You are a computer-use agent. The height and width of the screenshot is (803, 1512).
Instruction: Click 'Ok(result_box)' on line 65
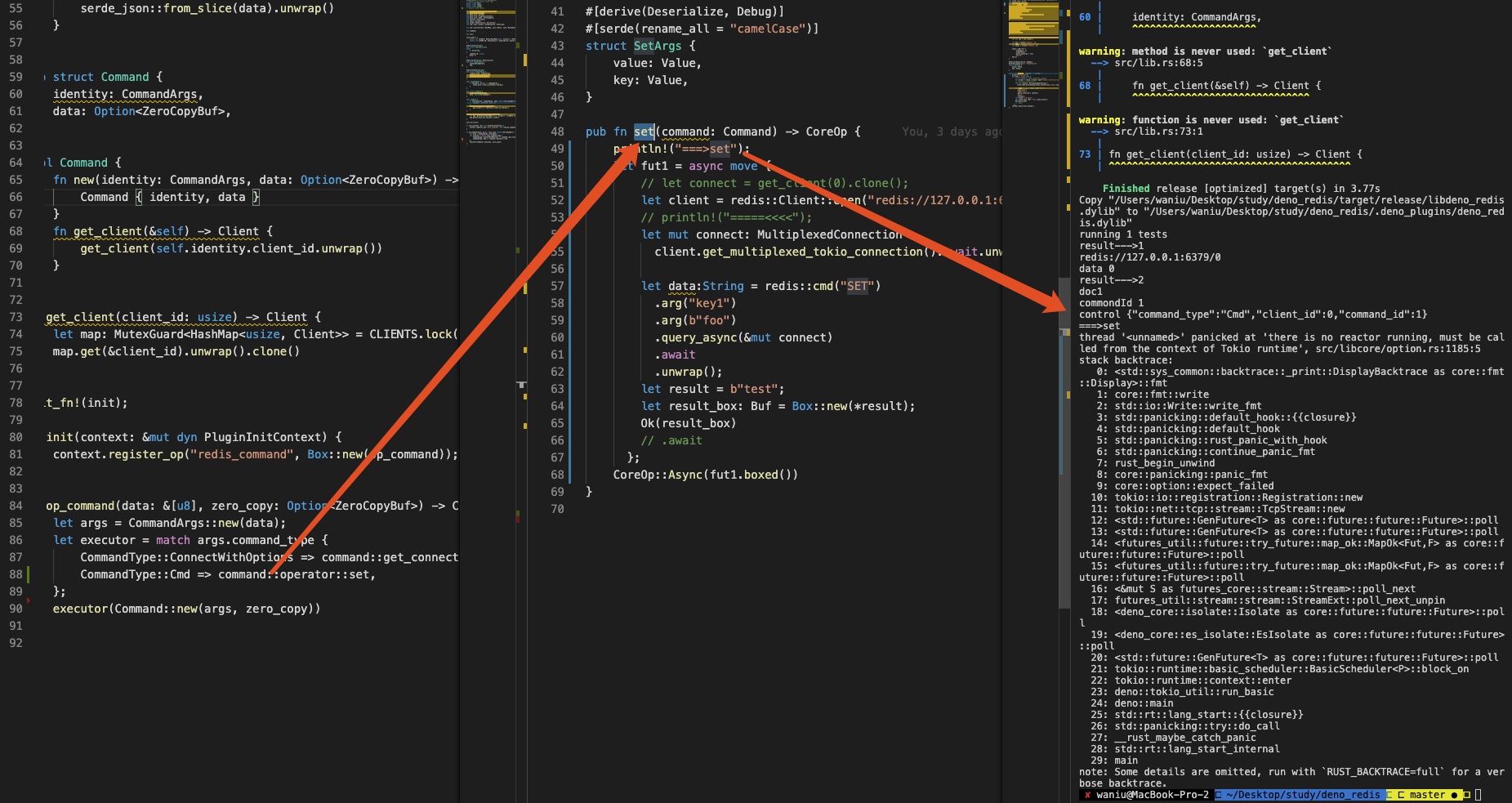(688, 423)
